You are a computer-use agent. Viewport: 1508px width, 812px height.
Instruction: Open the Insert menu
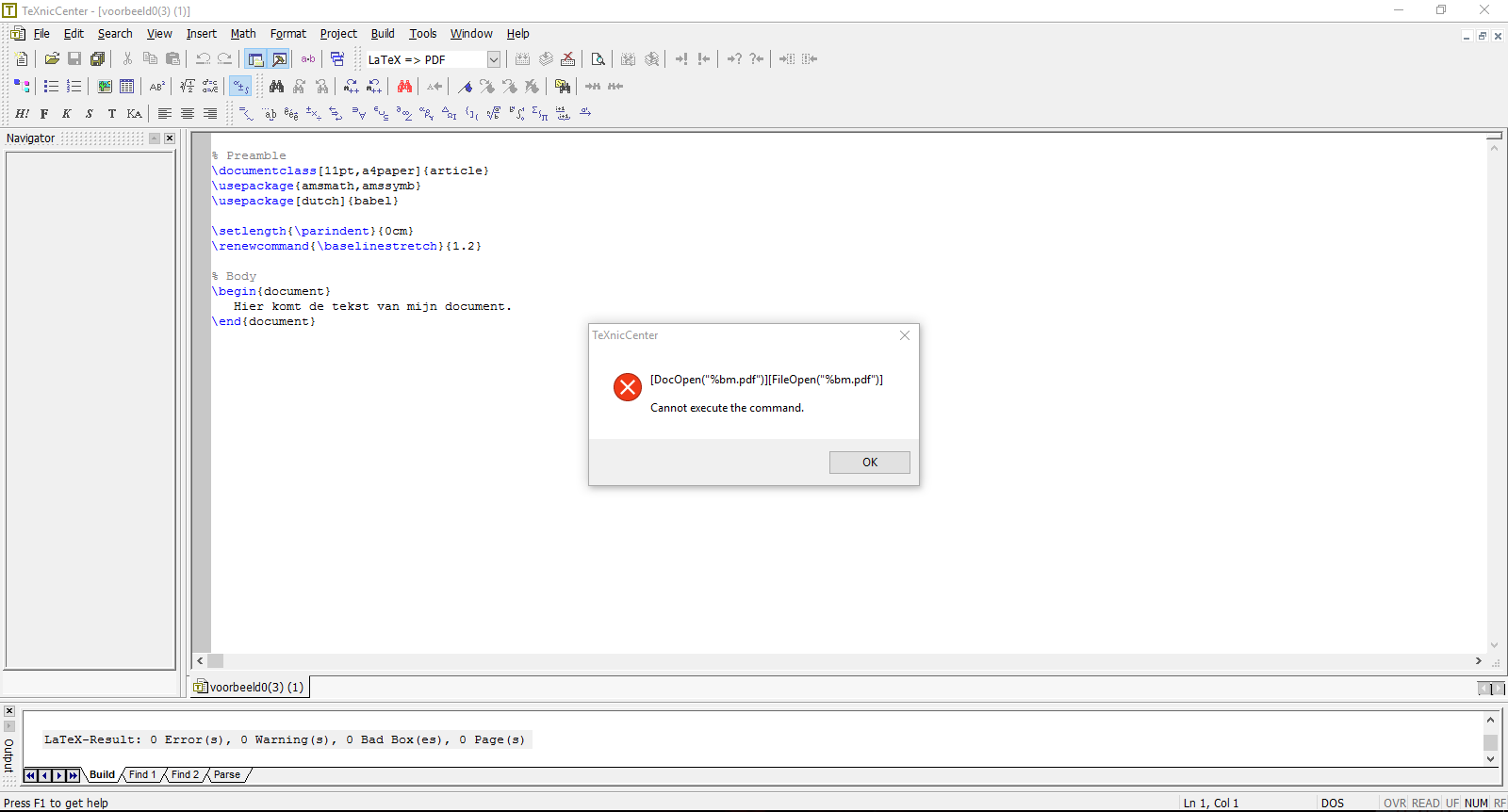click(x=201, y=33)
